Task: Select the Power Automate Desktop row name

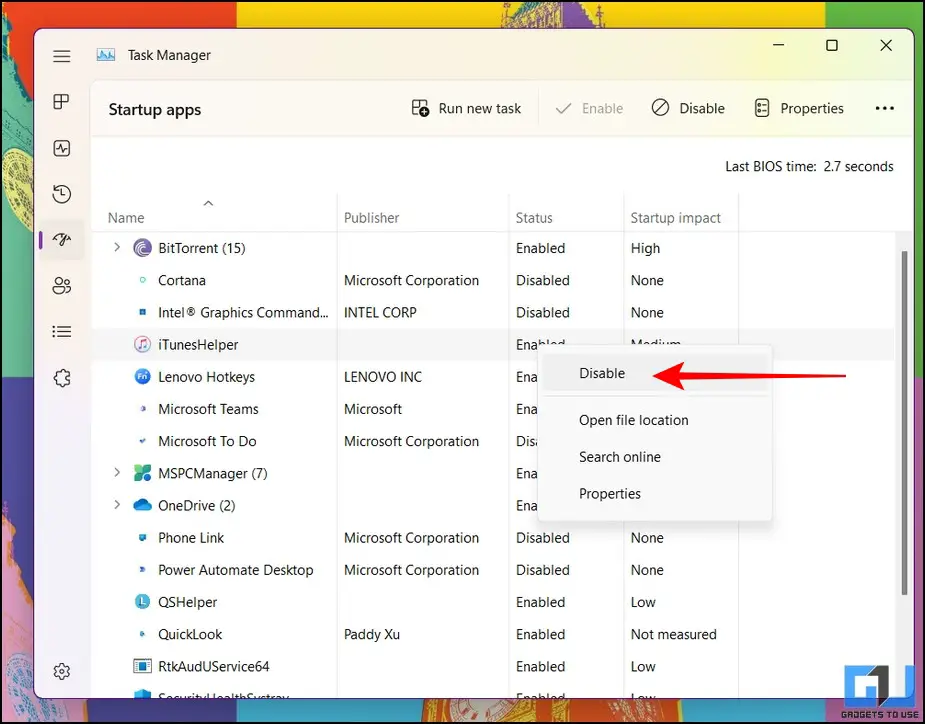Action: 236,570
